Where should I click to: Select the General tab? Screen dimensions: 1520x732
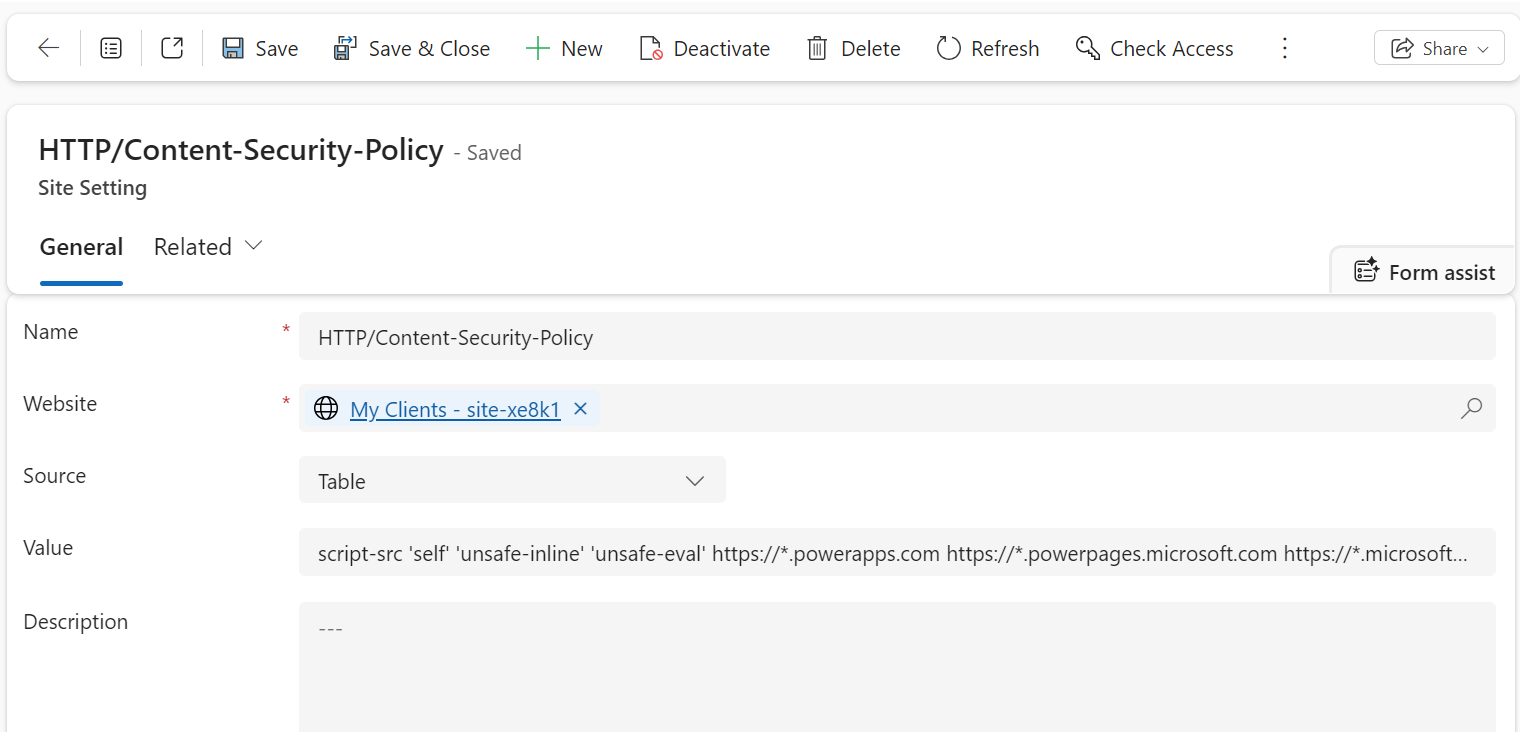tap(81, 247)
